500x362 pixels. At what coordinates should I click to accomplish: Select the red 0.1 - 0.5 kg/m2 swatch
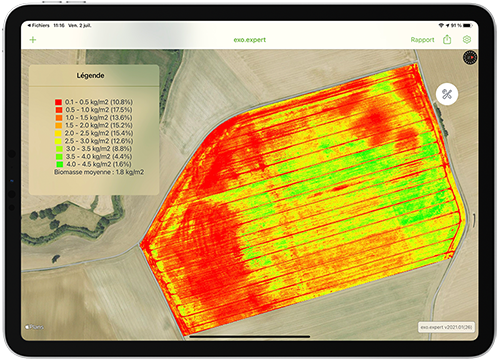59,102
